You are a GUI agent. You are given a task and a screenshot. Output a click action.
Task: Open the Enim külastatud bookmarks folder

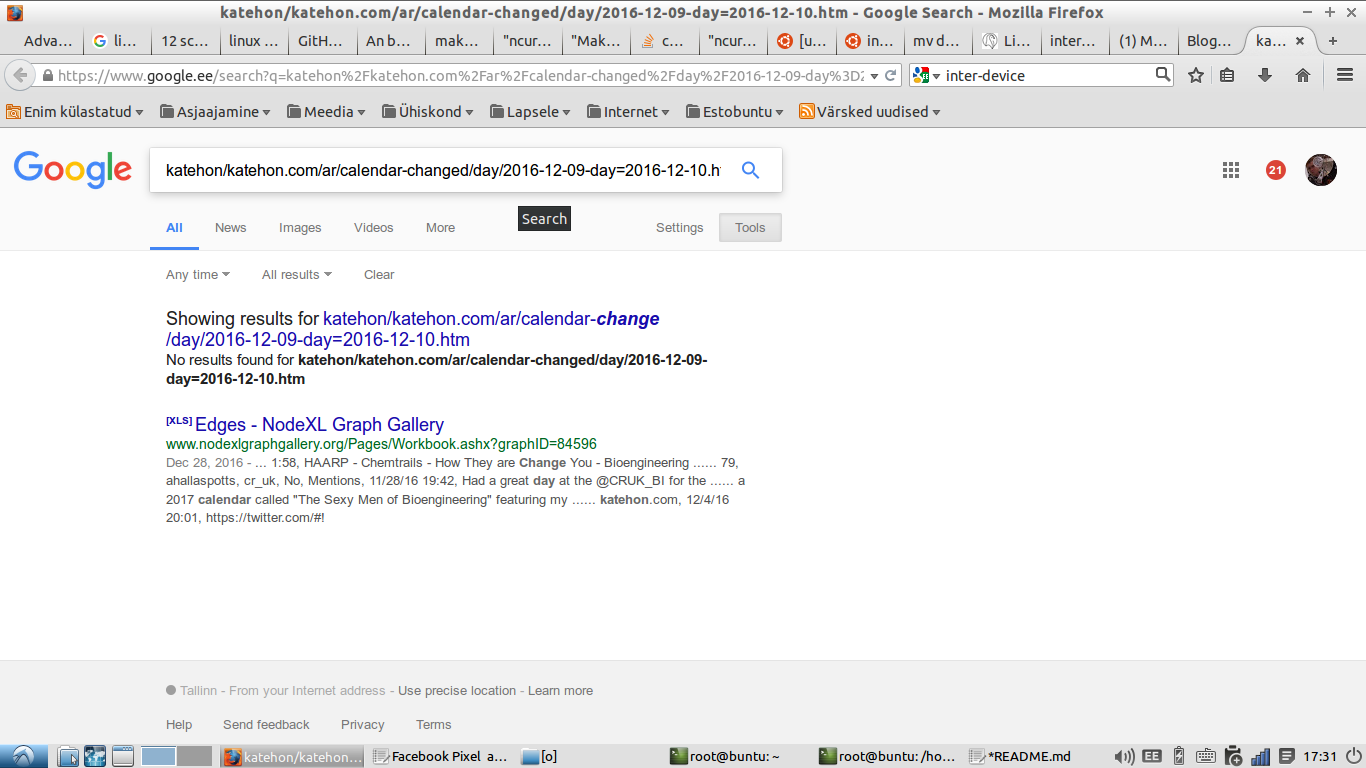tap(75, 112)
